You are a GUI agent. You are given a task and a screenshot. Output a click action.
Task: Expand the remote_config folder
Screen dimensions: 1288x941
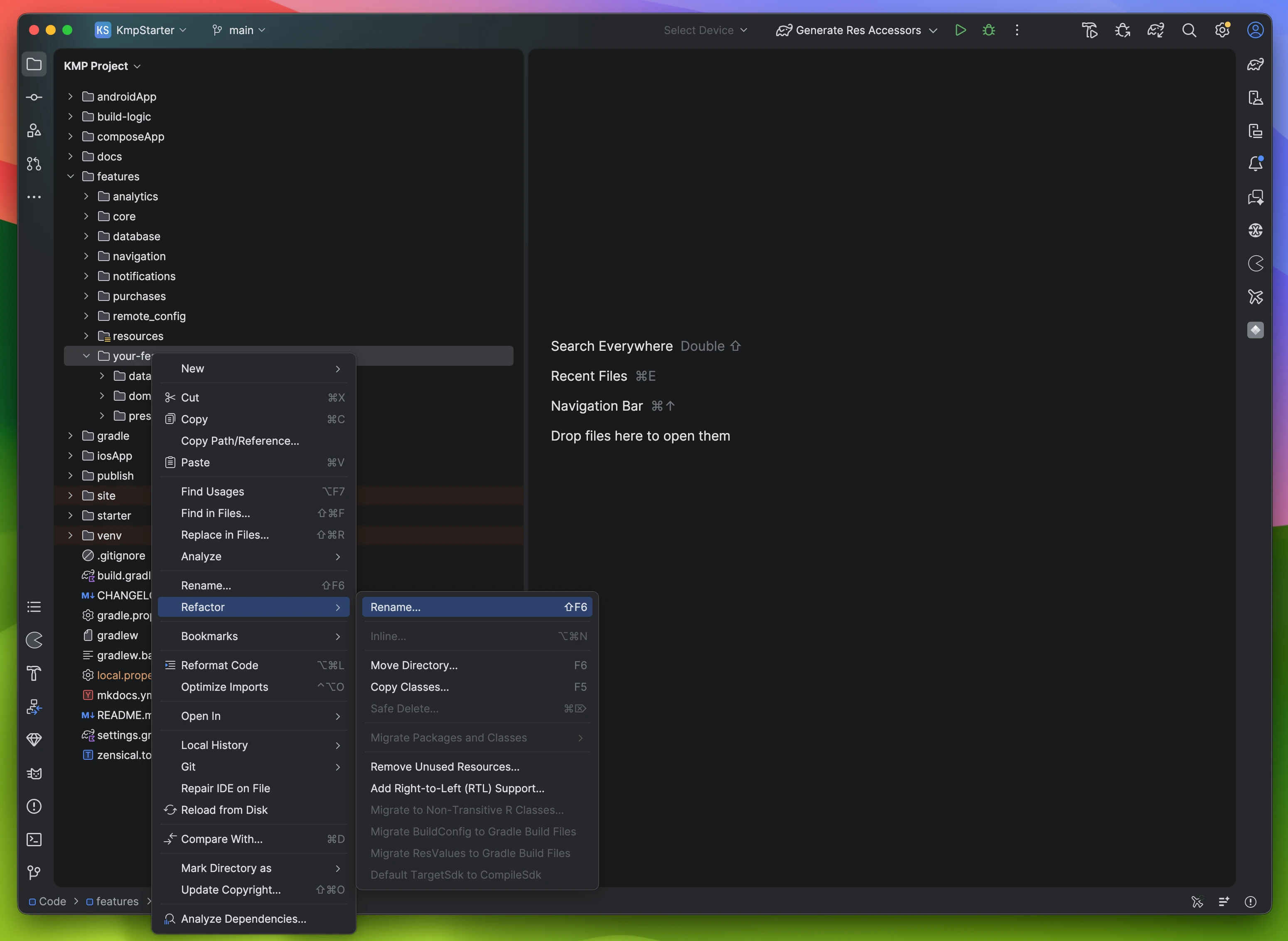86,316
